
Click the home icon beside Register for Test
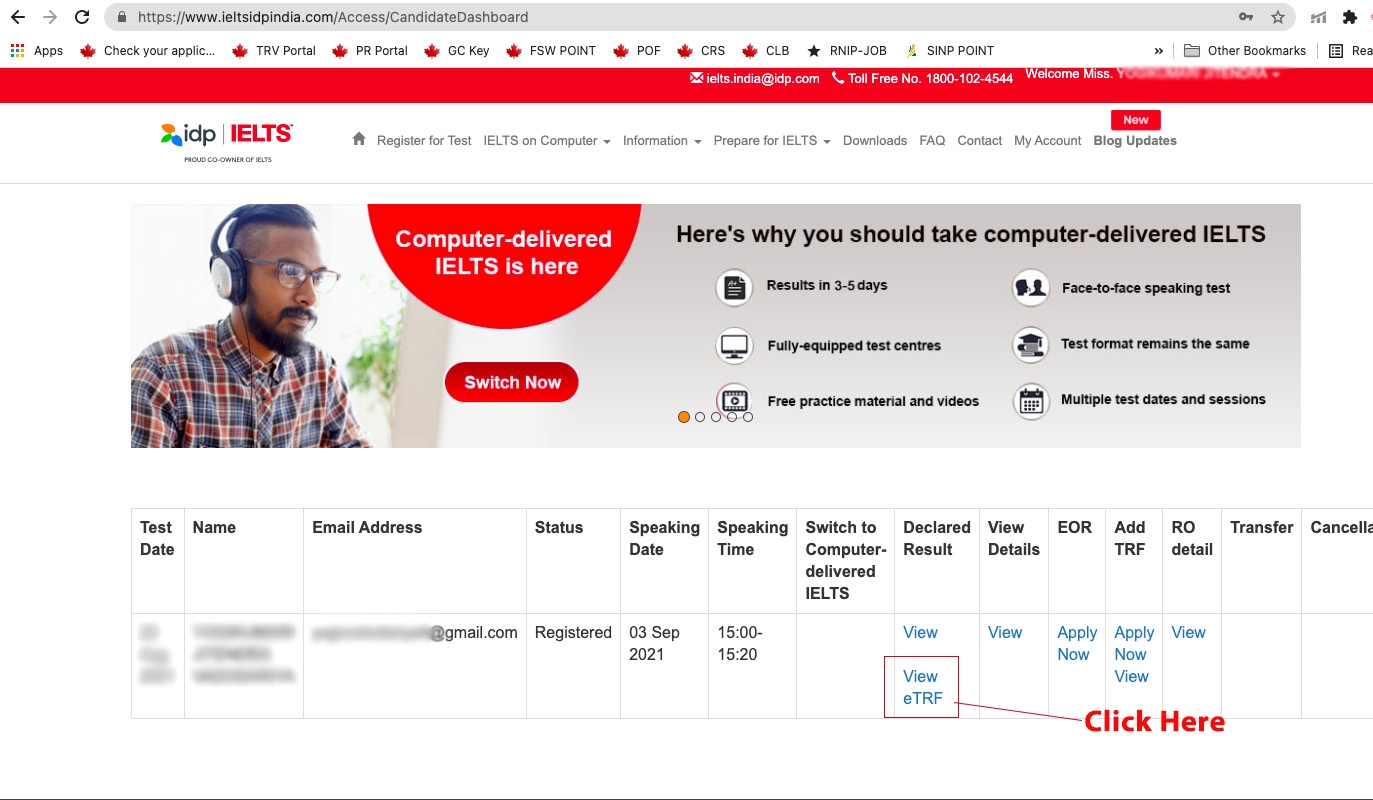click(358, 140)
